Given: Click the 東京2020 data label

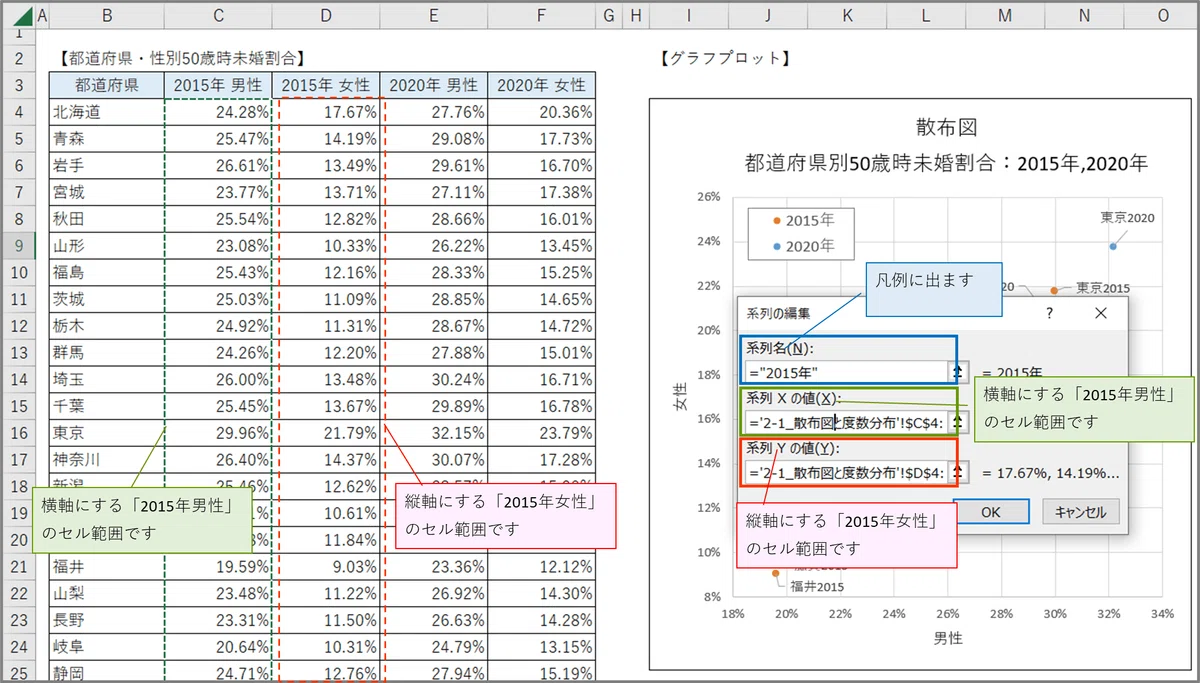Looking at the screenshot, I should (x=1127, y=216).
